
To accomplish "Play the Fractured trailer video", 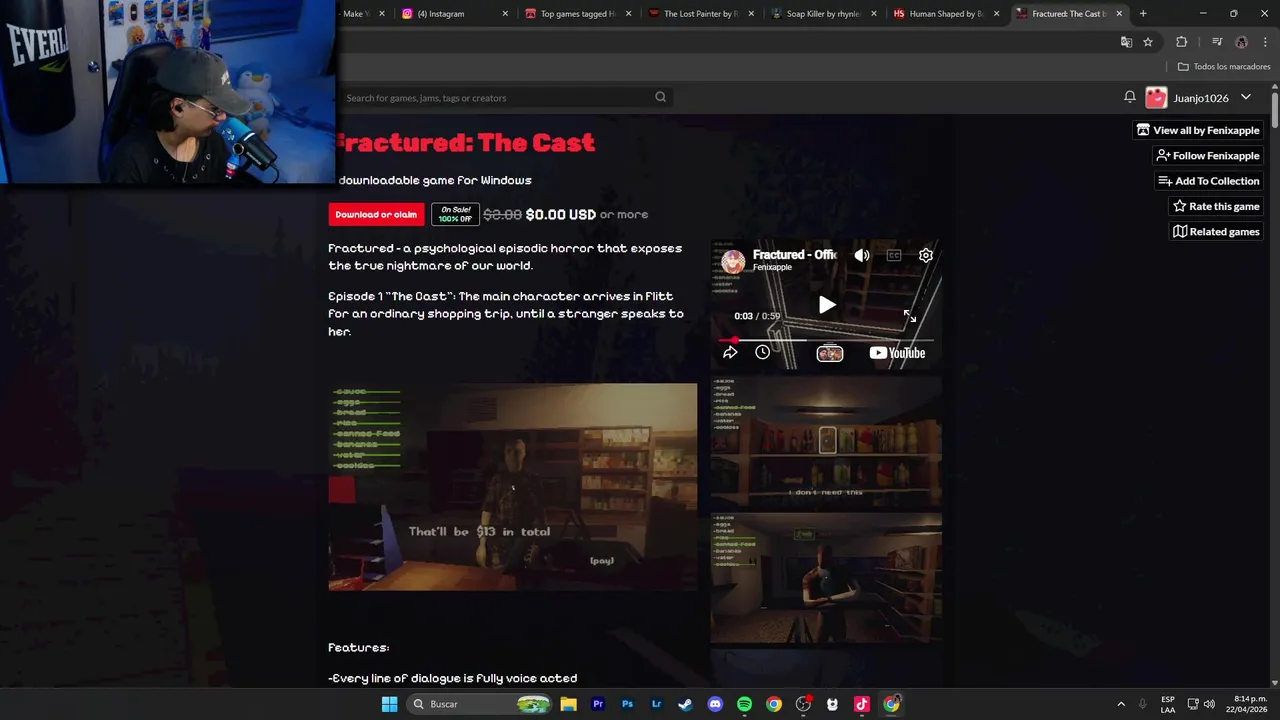I will coord(827,305).
